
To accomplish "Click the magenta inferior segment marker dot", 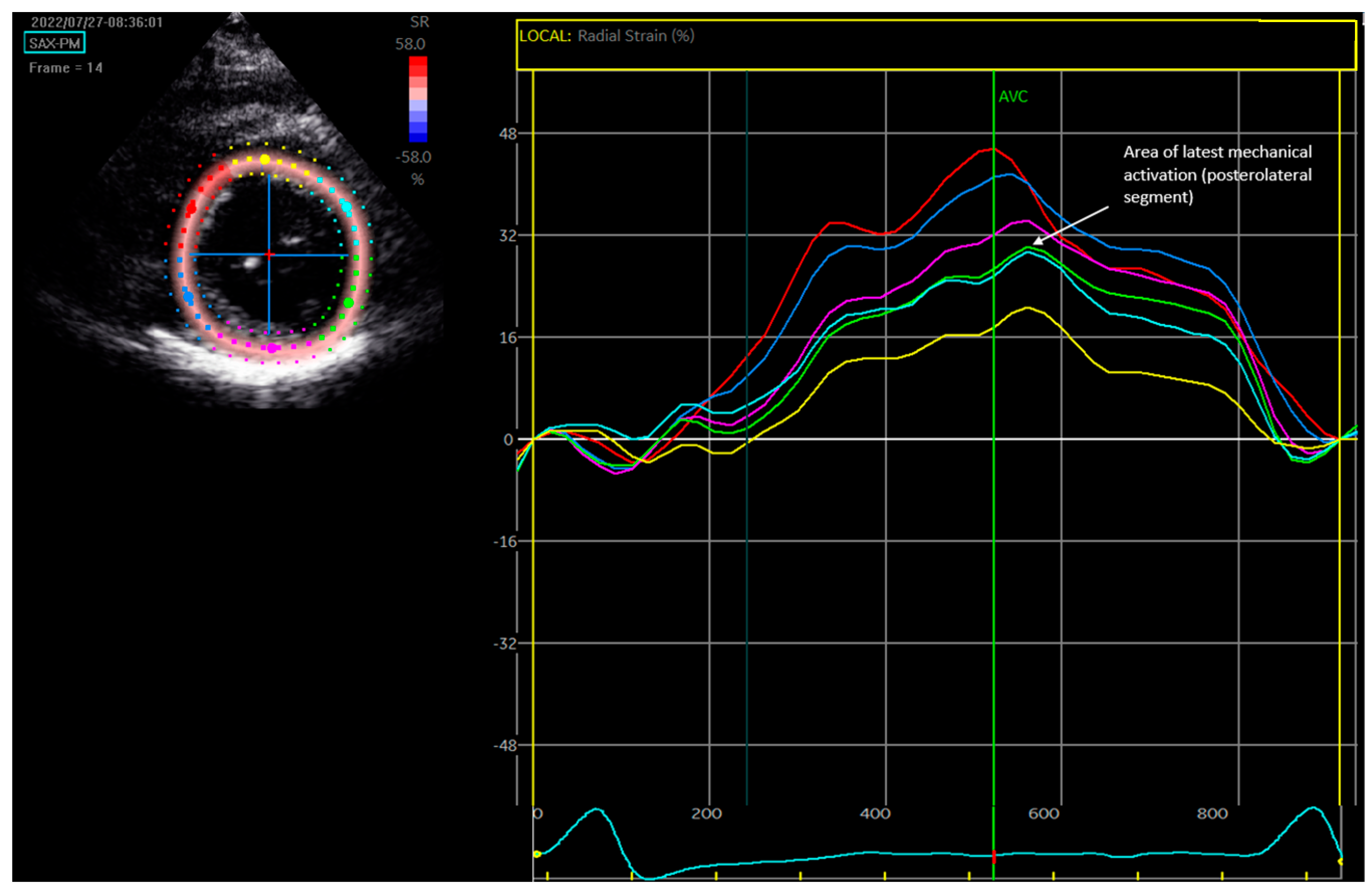I will (x=272, y=348).
